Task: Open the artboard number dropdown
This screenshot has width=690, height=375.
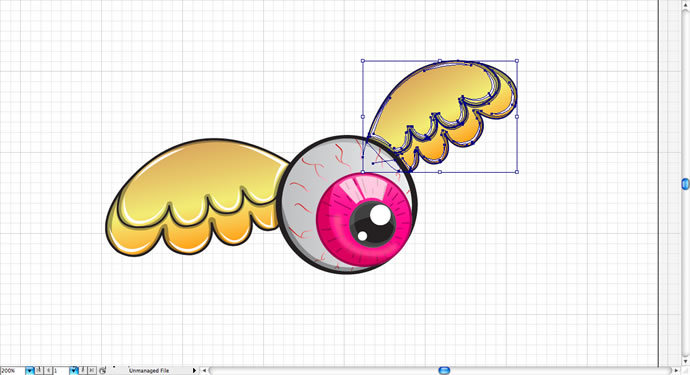Action: [73, 371]
